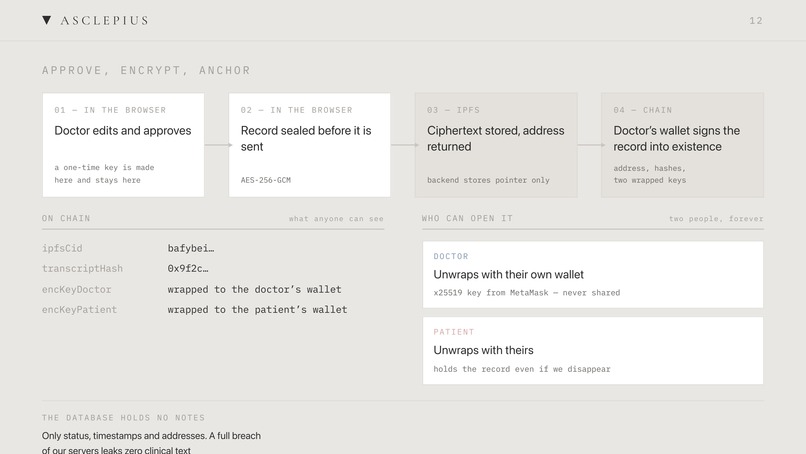Image resolution: width=806 pixels, height=454 pixels.
Task: Click the 'ipfsCid' field name
Action: 62,248
